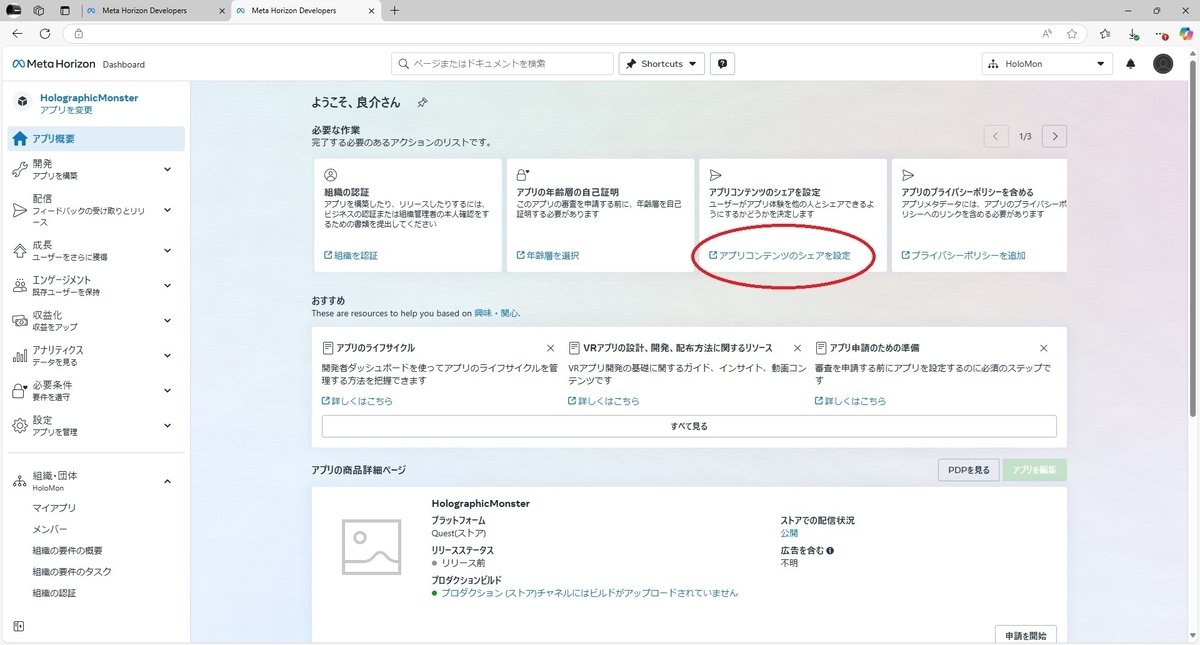
Task: Click the favorites star in address bar
Action: click(x=1072, y=33)
